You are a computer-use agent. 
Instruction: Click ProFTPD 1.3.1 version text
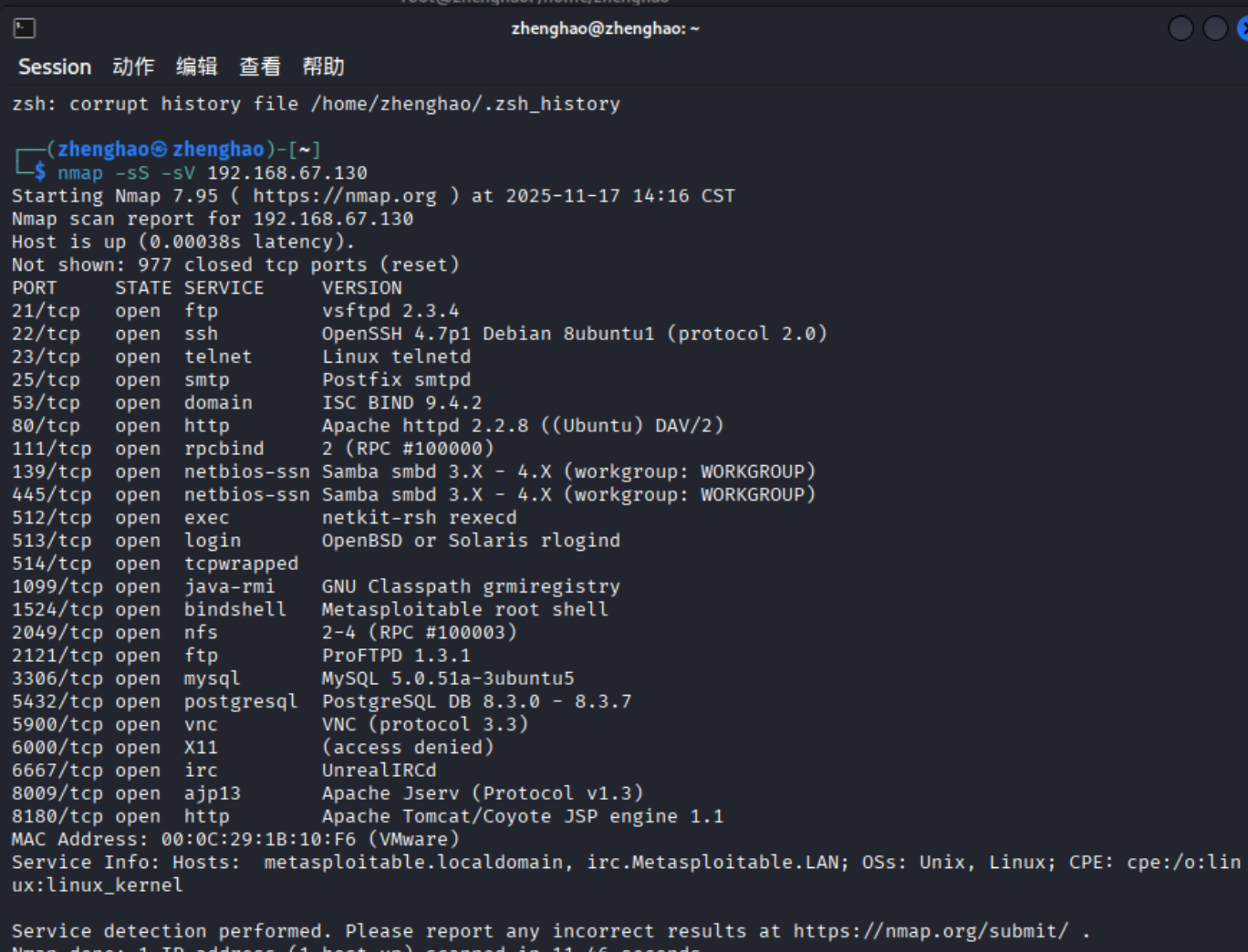tap(396, 656)
